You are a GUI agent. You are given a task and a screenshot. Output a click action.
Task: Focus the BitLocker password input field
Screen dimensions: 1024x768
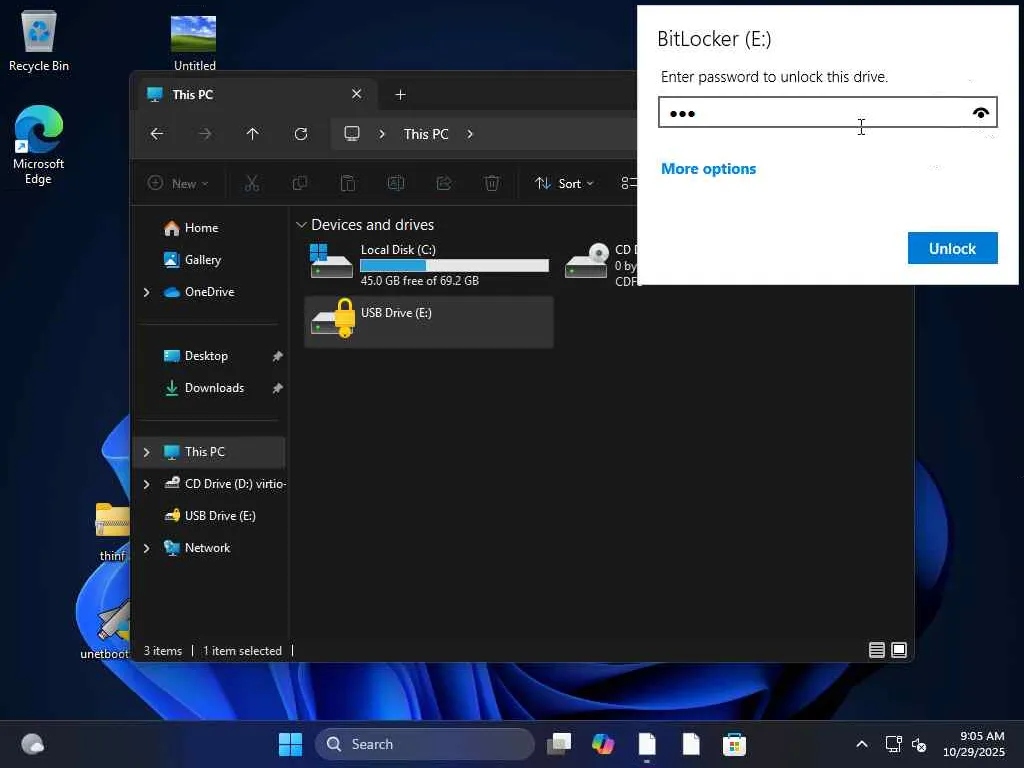[x=827, y=112]
